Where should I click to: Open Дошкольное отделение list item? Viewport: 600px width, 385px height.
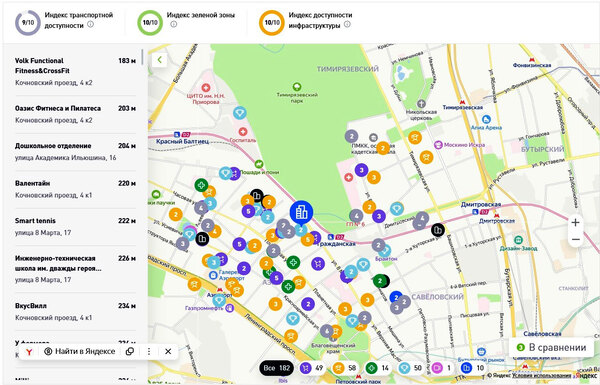75,152
